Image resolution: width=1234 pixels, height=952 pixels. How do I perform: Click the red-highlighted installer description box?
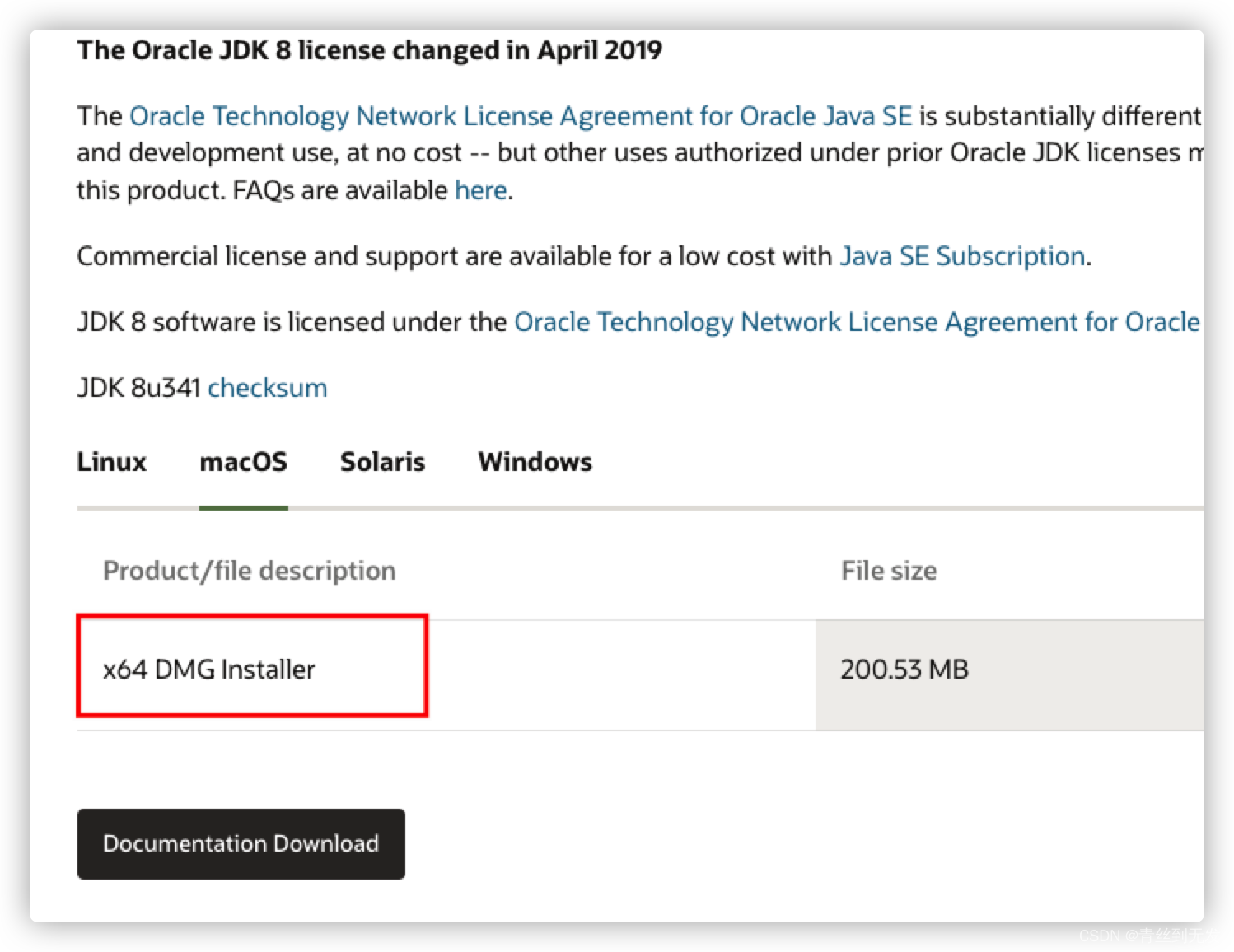(x=251, y=666)
